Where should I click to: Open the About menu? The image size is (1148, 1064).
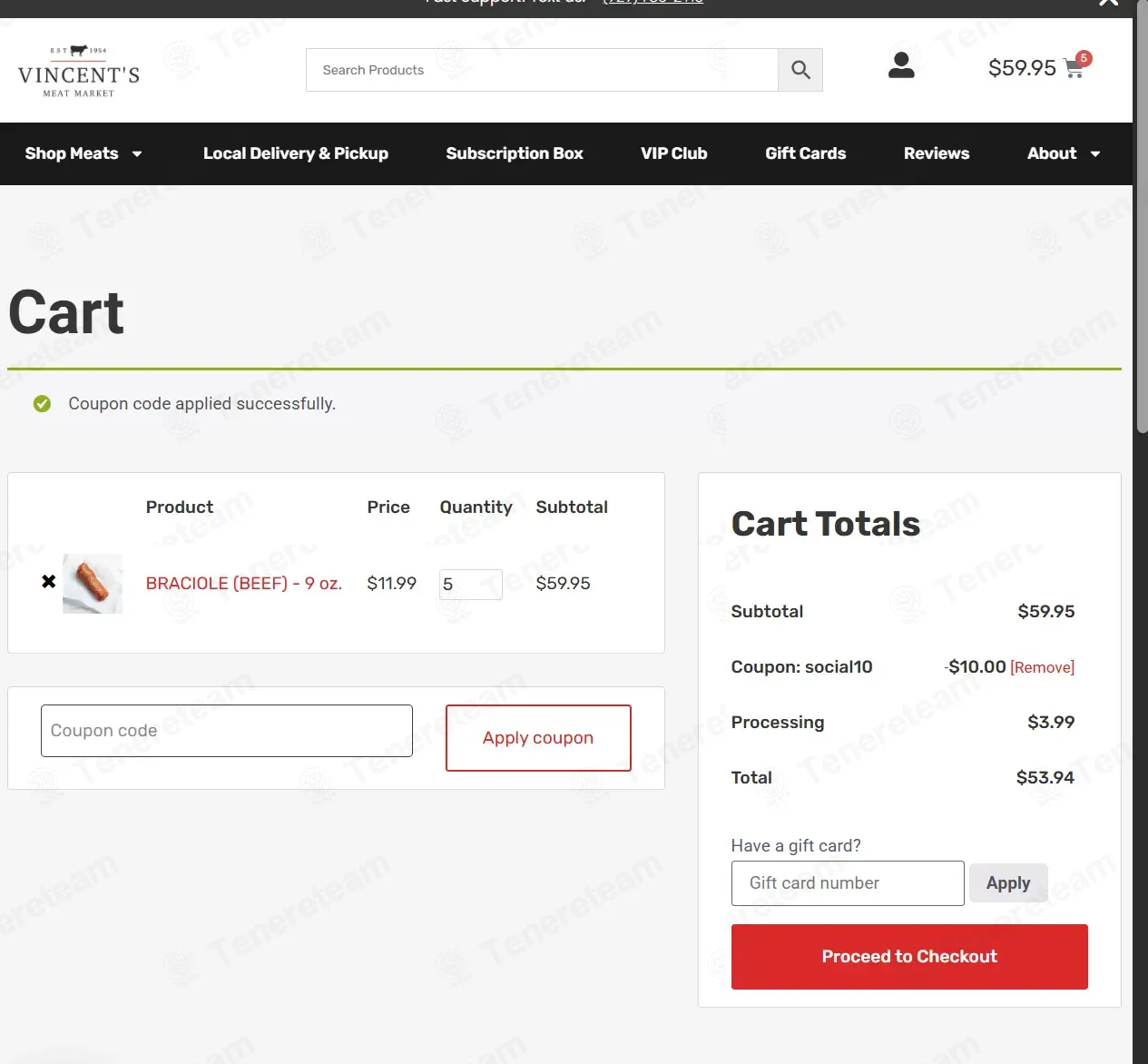1052,153
